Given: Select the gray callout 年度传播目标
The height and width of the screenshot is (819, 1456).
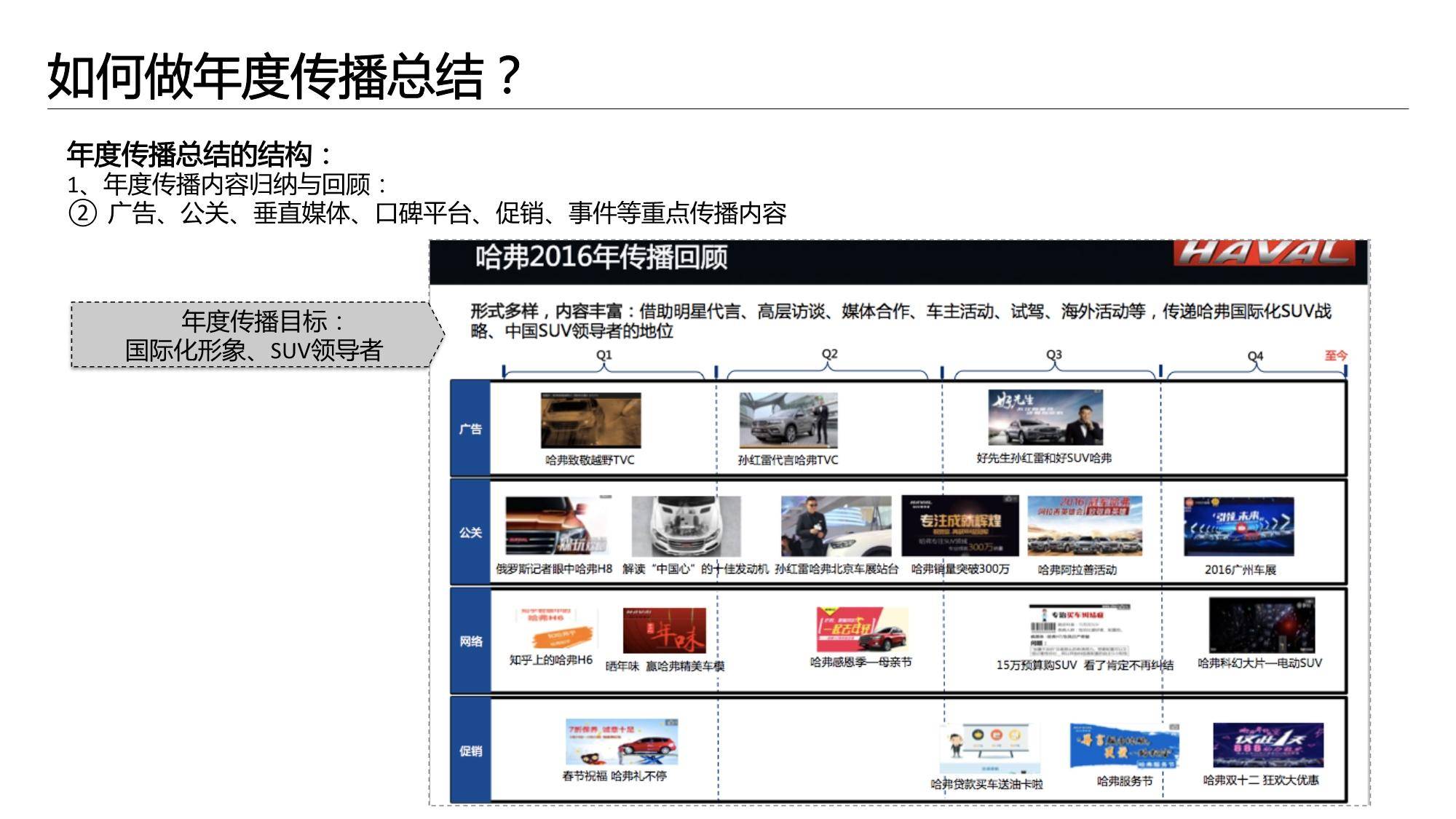Looking at the screenshot, I should [257, 335].
